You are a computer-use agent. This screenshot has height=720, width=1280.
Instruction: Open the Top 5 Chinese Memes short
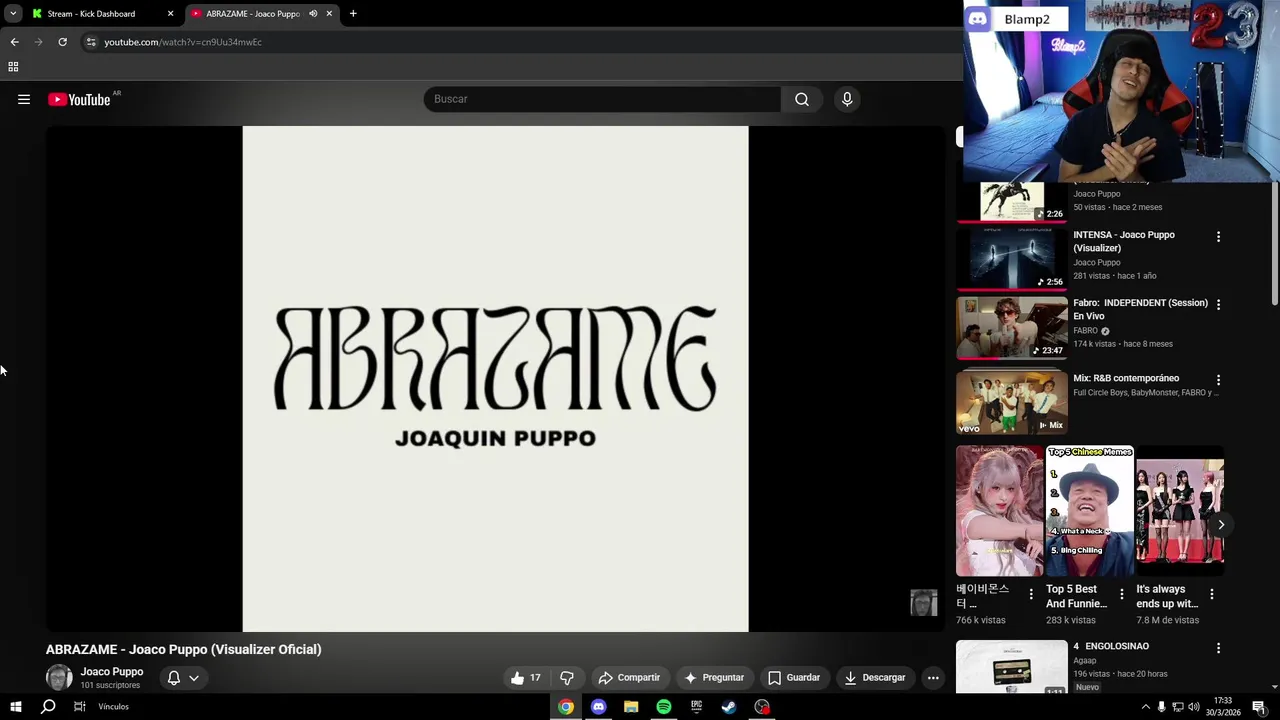click(1090, 511)
